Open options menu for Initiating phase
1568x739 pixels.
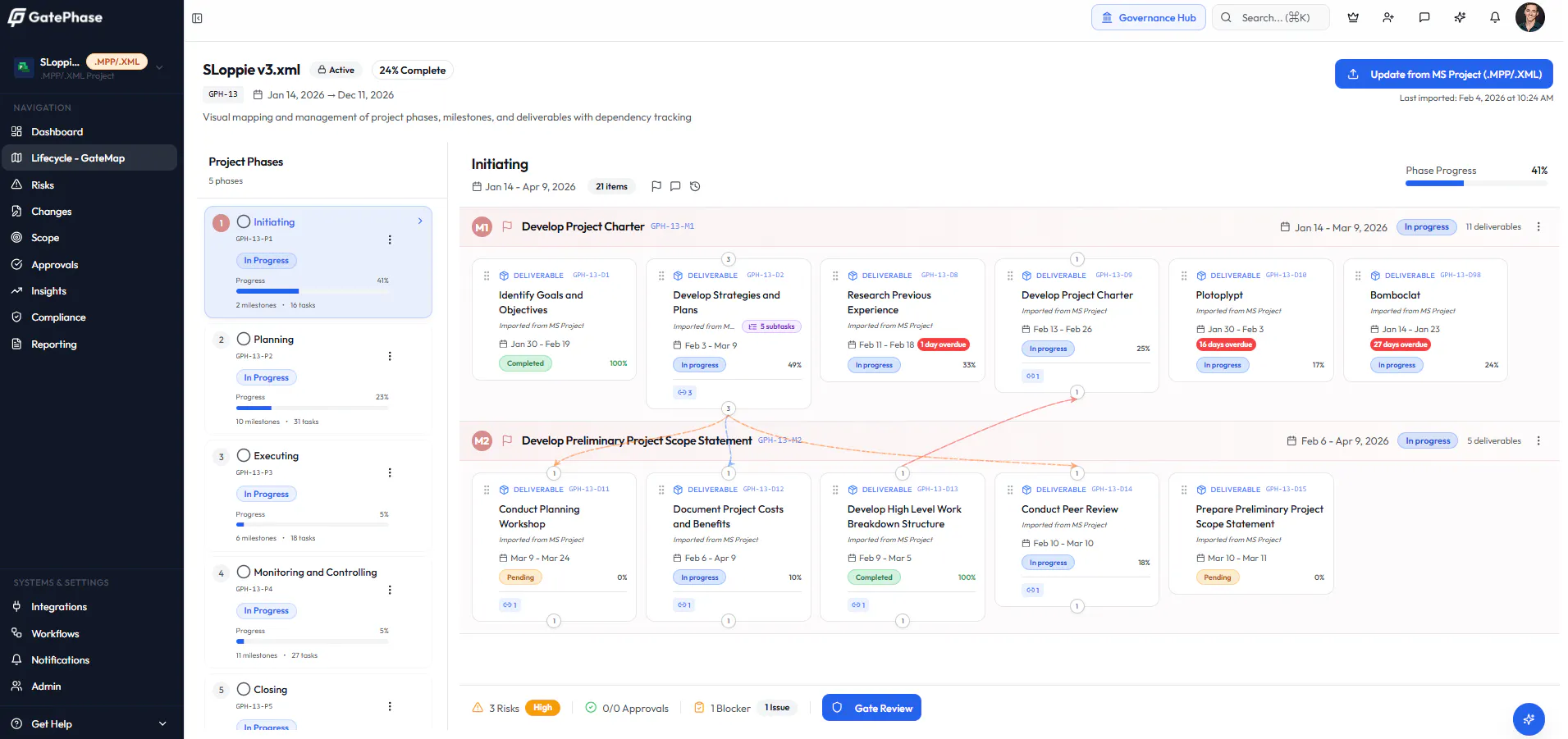coord(390,239)
